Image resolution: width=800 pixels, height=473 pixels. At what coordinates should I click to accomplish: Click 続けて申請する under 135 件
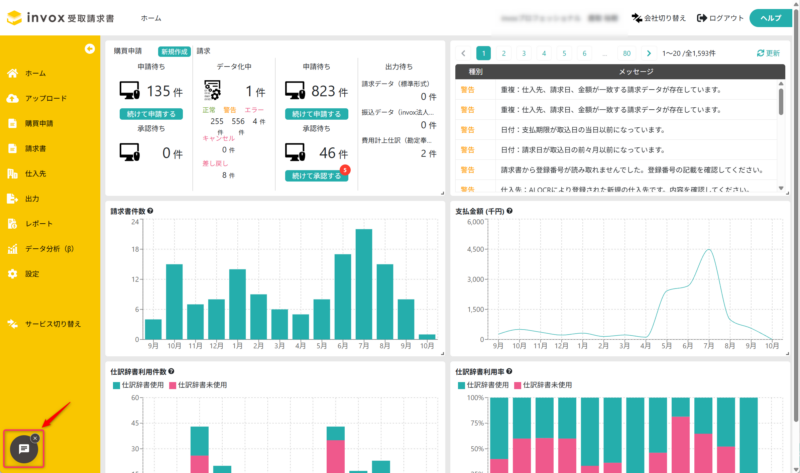[151, 114]
